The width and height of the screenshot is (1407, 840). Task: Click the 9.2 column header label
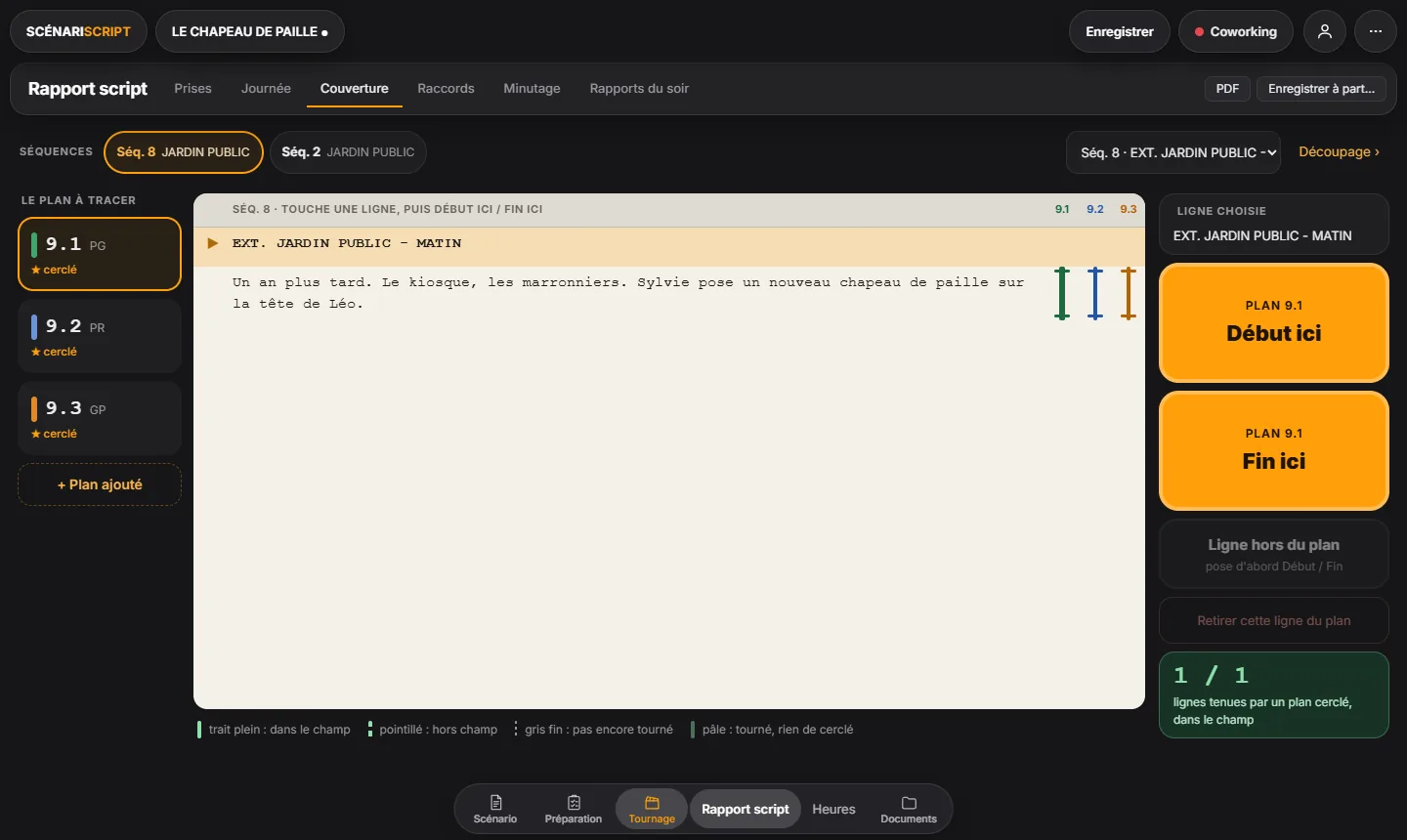click(x=1095, y=209)
